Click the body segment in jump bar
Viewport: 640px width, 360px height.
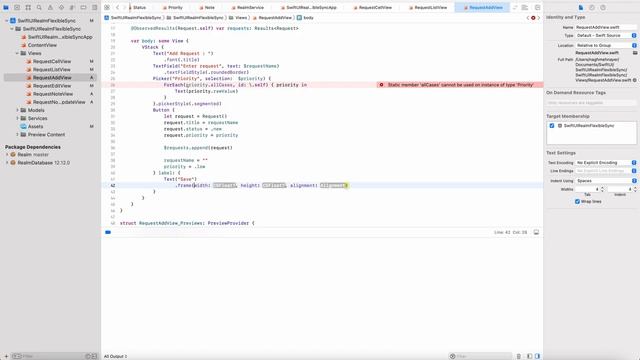[305, 18]
